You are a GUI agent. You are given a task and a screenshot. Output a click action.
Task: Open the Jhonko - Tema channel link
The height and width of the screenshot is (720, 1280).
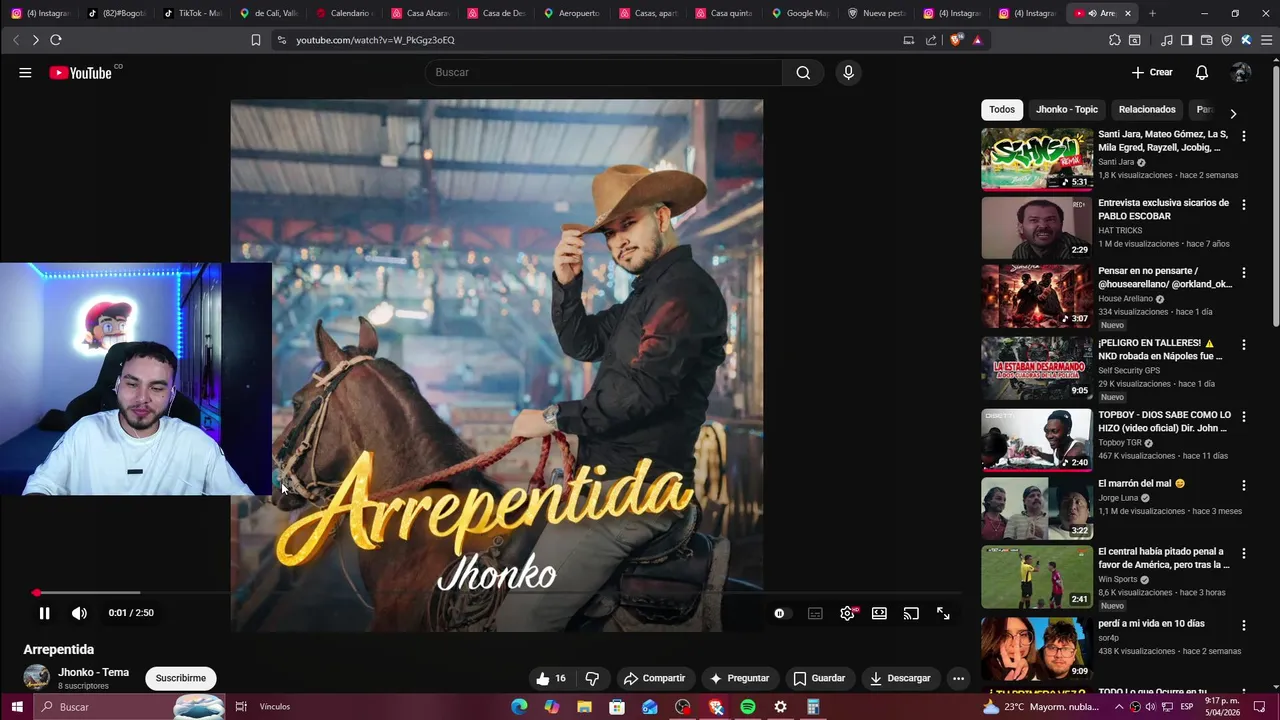(93, 672)
